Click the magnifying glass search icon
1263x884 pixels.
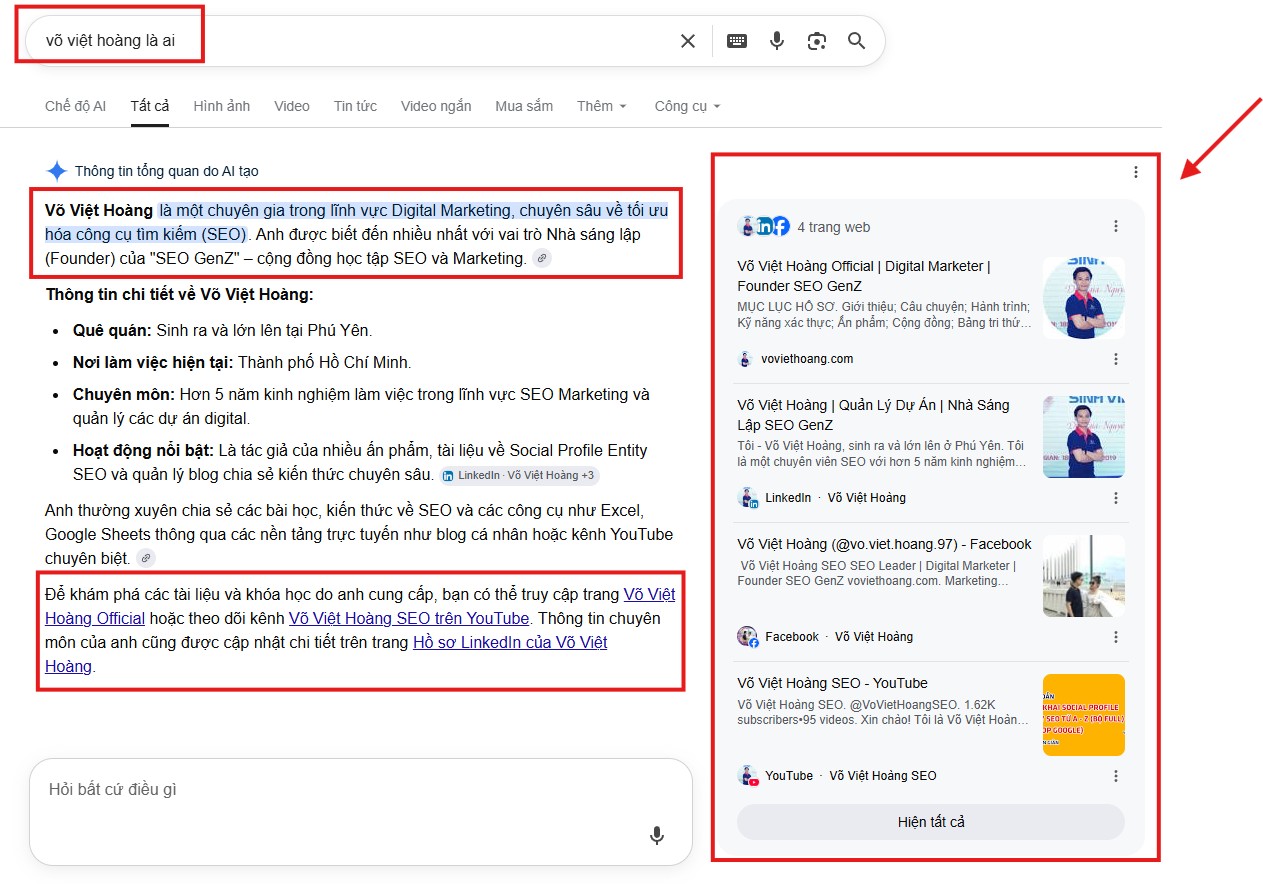pyautogui.click(x=856, y=41)
